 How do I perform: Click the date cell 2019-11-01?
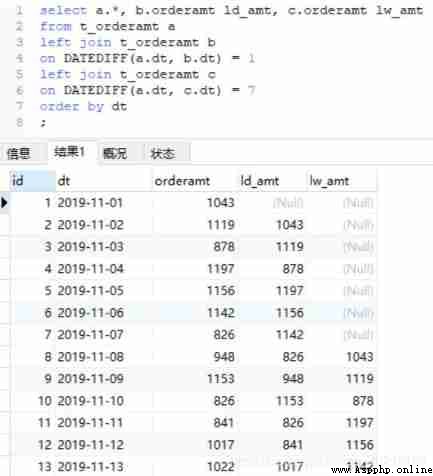point(90,203)
